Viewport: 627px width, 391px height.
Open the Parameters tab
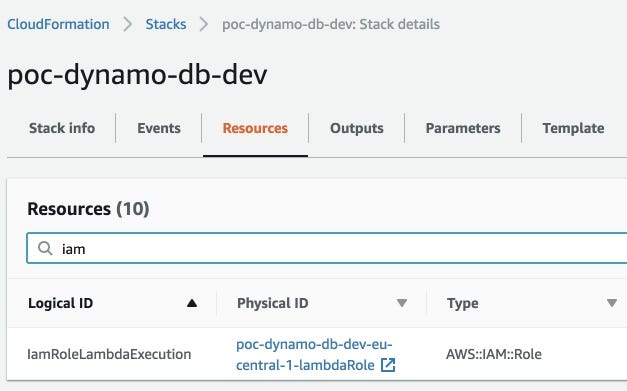pyautogui.click(x=463, y=128)
